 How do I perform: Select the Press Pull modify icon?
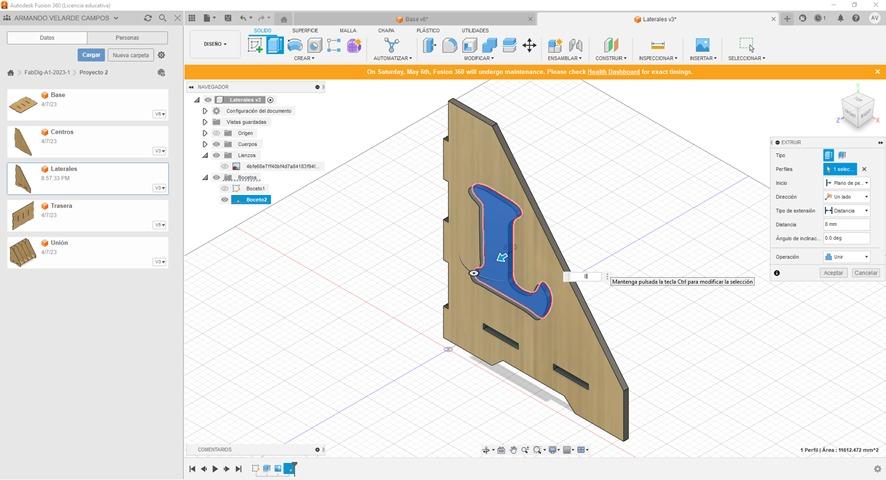coord(430,45)
